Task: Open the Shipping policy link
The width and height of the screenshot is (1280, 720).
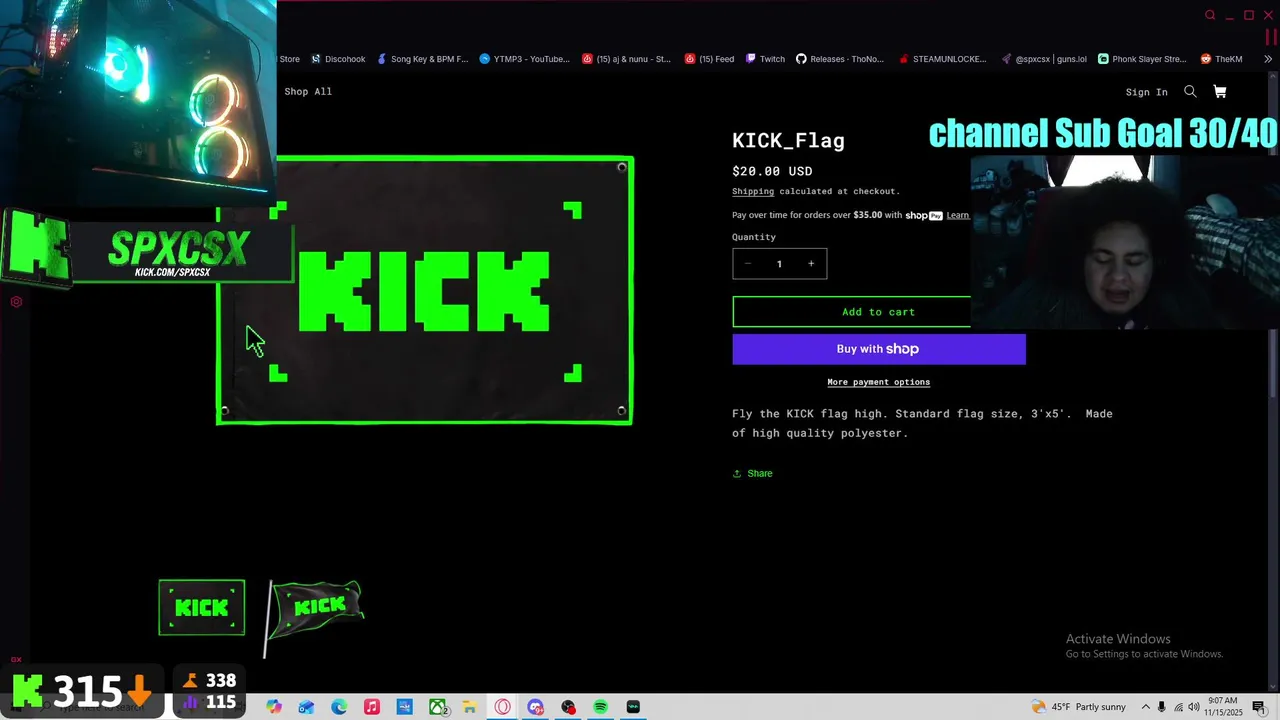Action: pos(753,191)
